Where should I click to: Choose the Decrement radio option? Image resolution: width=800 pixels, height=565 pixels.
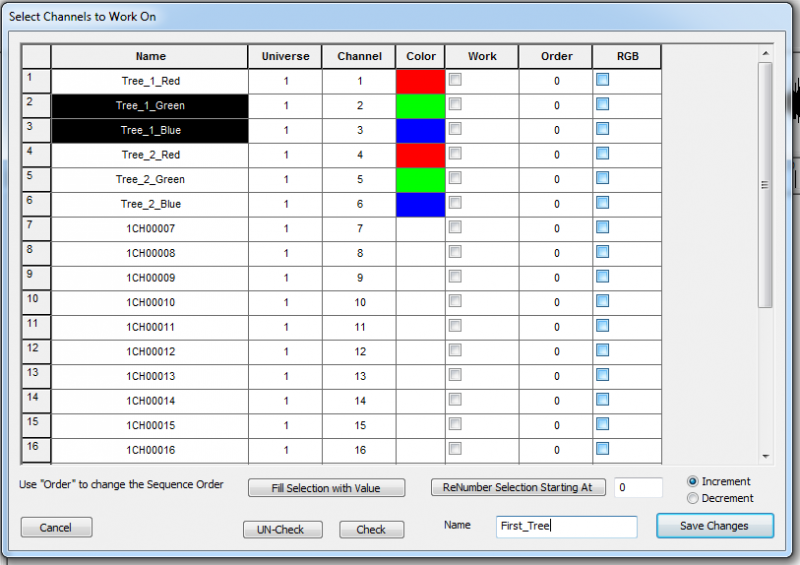(693, 498)
